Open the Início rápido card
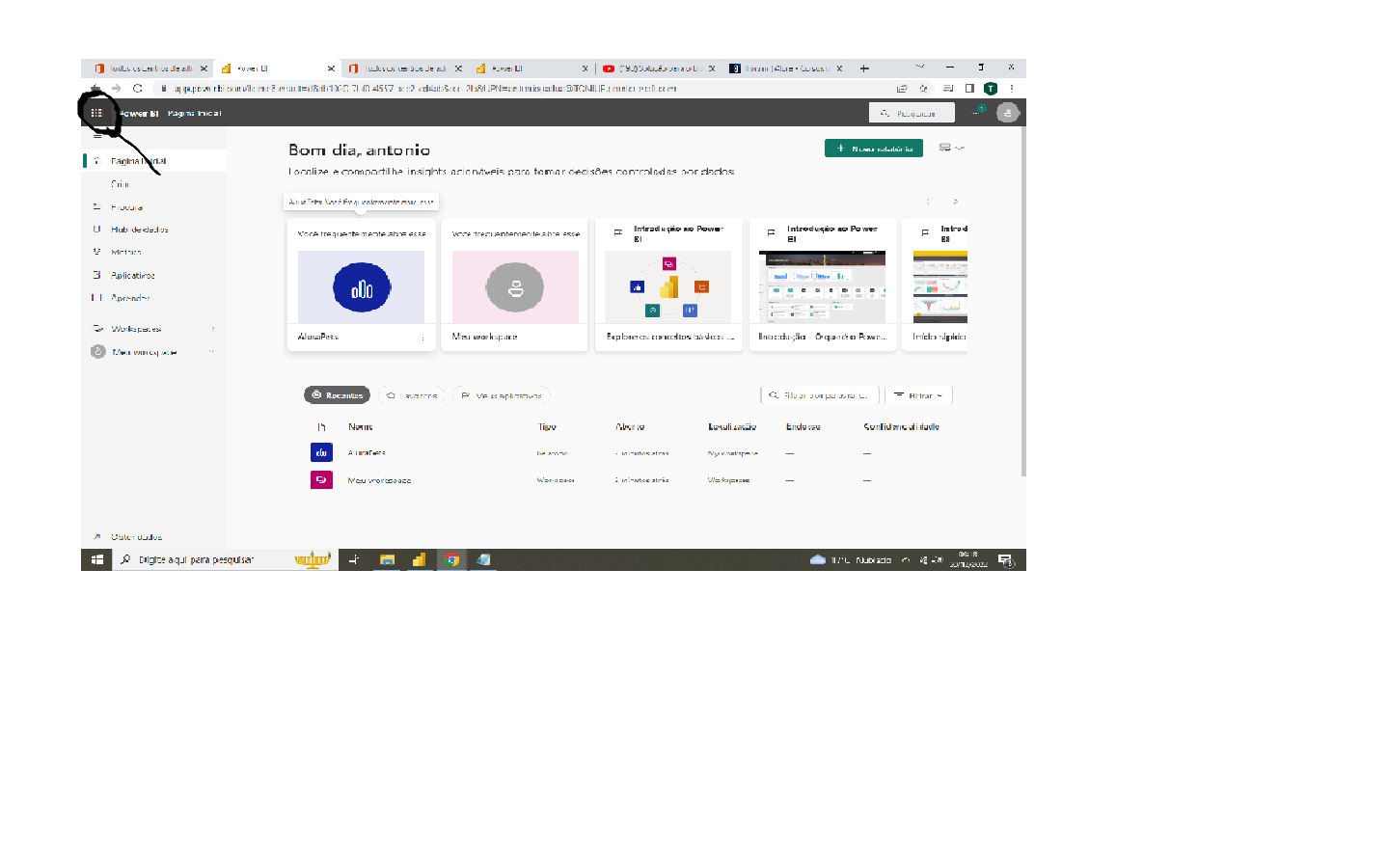The width and height of the screenshot is (1389, 868). tap(936, 285)
